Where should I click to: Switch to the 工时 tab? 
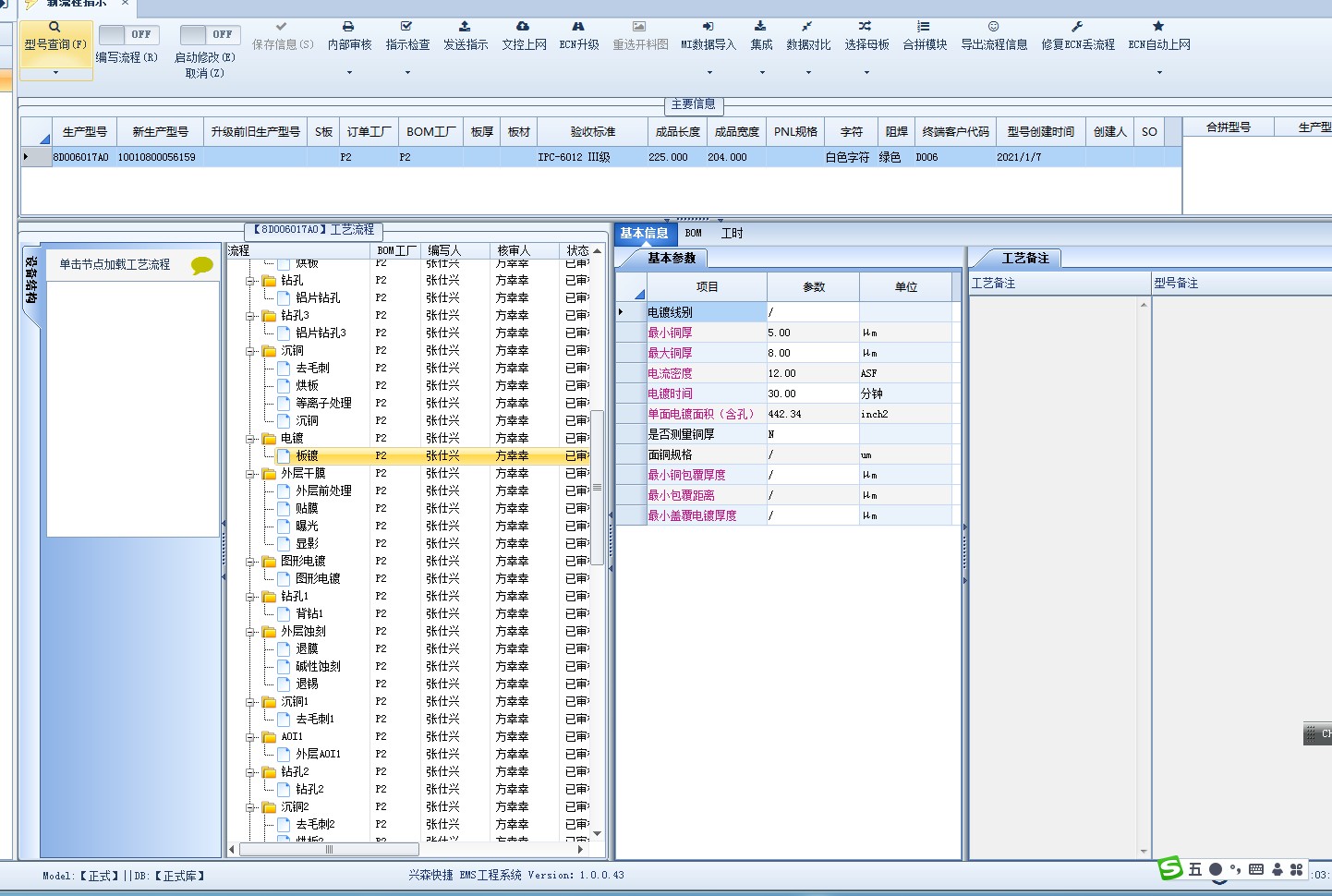click(733, 234)
